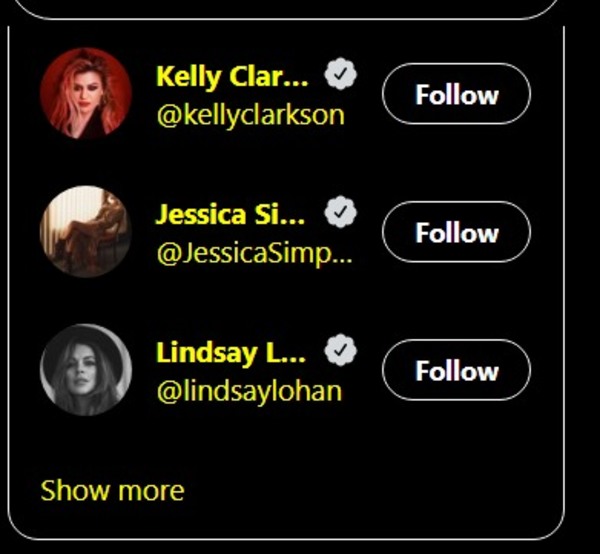Open Jessica Simpson's profile picture
Screen dimensions: 600x554
tap(86, 231)
